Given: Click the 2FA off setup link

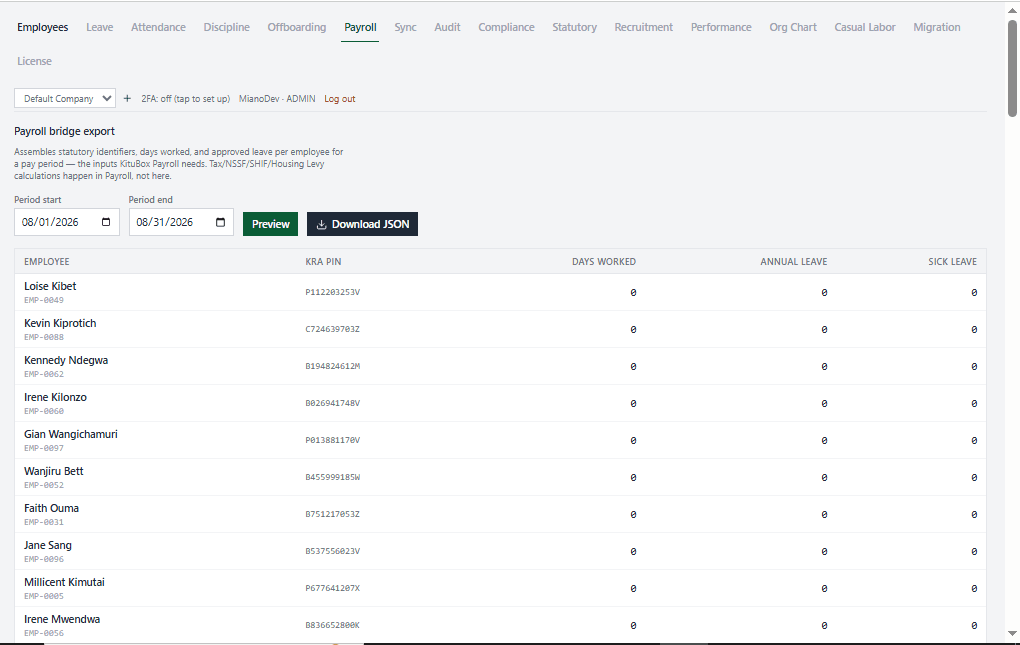Looking at the screenshot, I should 185,99.
